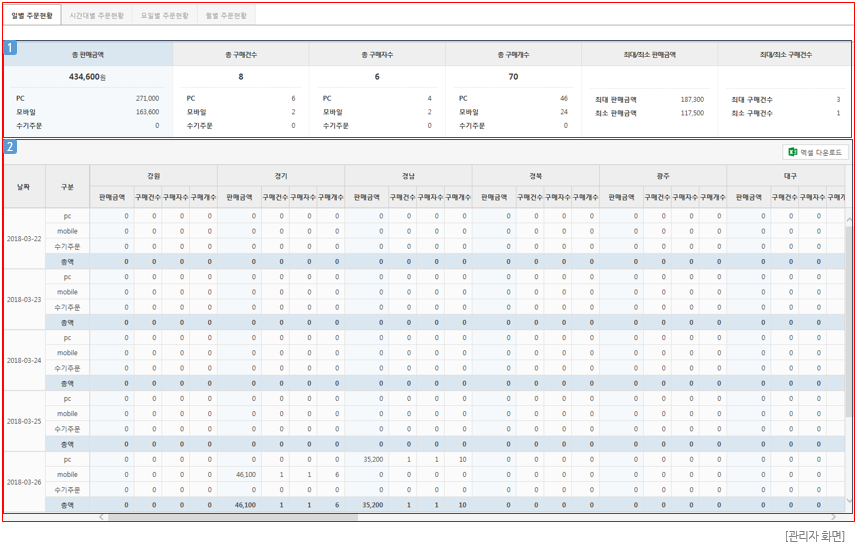Click the 총 구매건수 summary header
This screenshot has height=546, width=858.
pos(241,54)
